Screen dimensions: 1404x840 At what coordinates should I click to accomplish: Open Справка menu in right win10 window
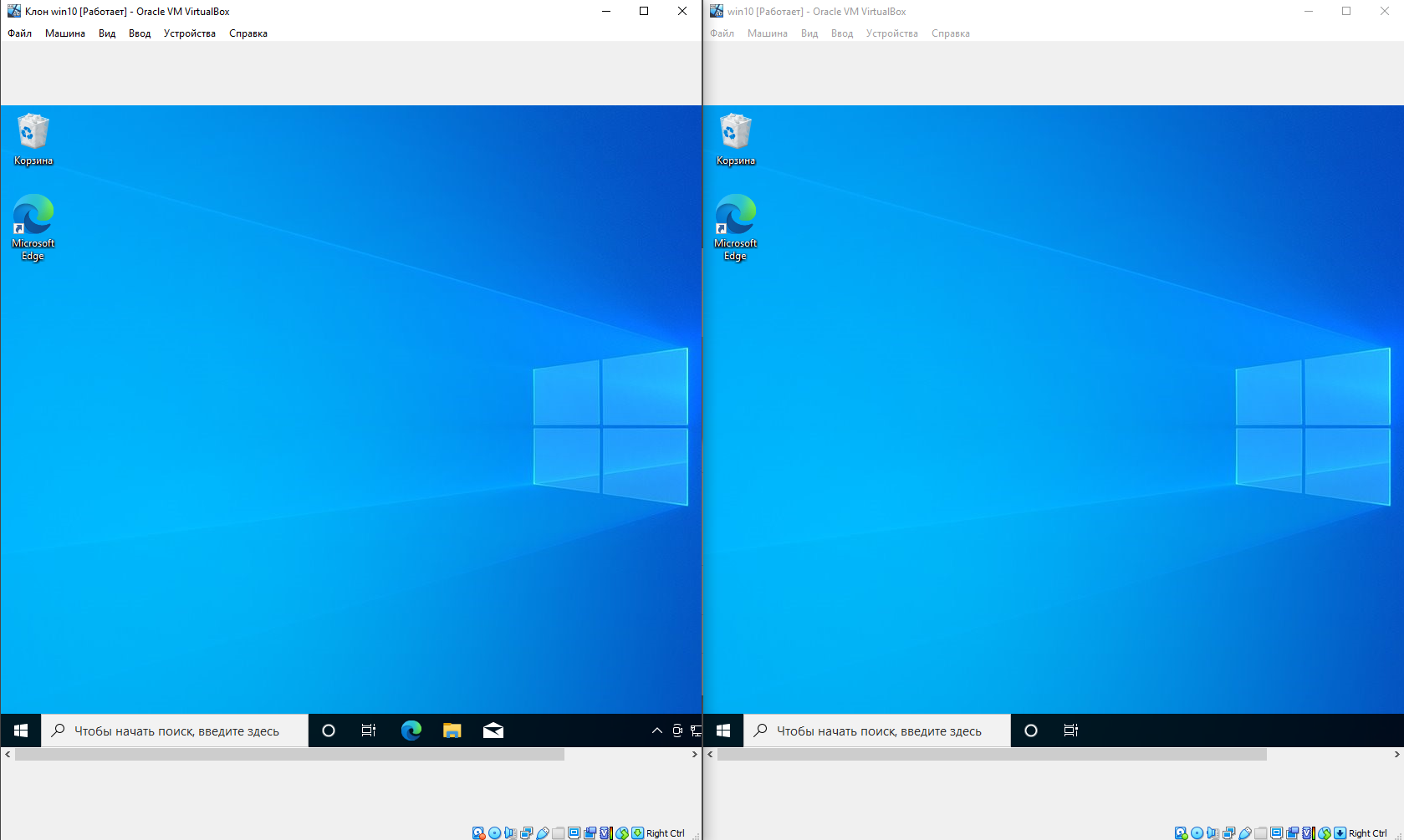pyautogui.click(x=951, y=33)
